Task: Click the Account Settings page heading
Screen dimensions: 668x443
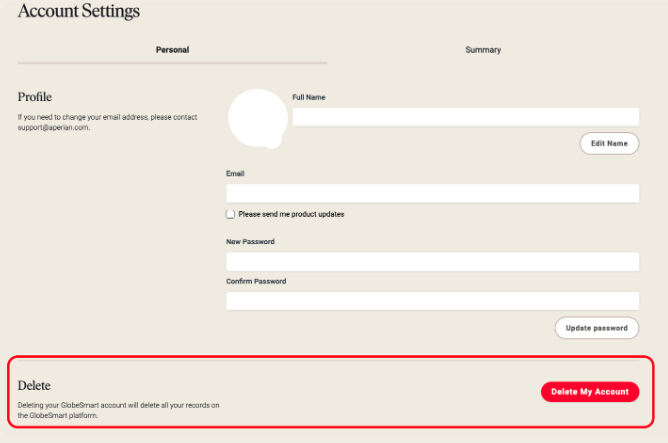Action: tap(79, 11)
